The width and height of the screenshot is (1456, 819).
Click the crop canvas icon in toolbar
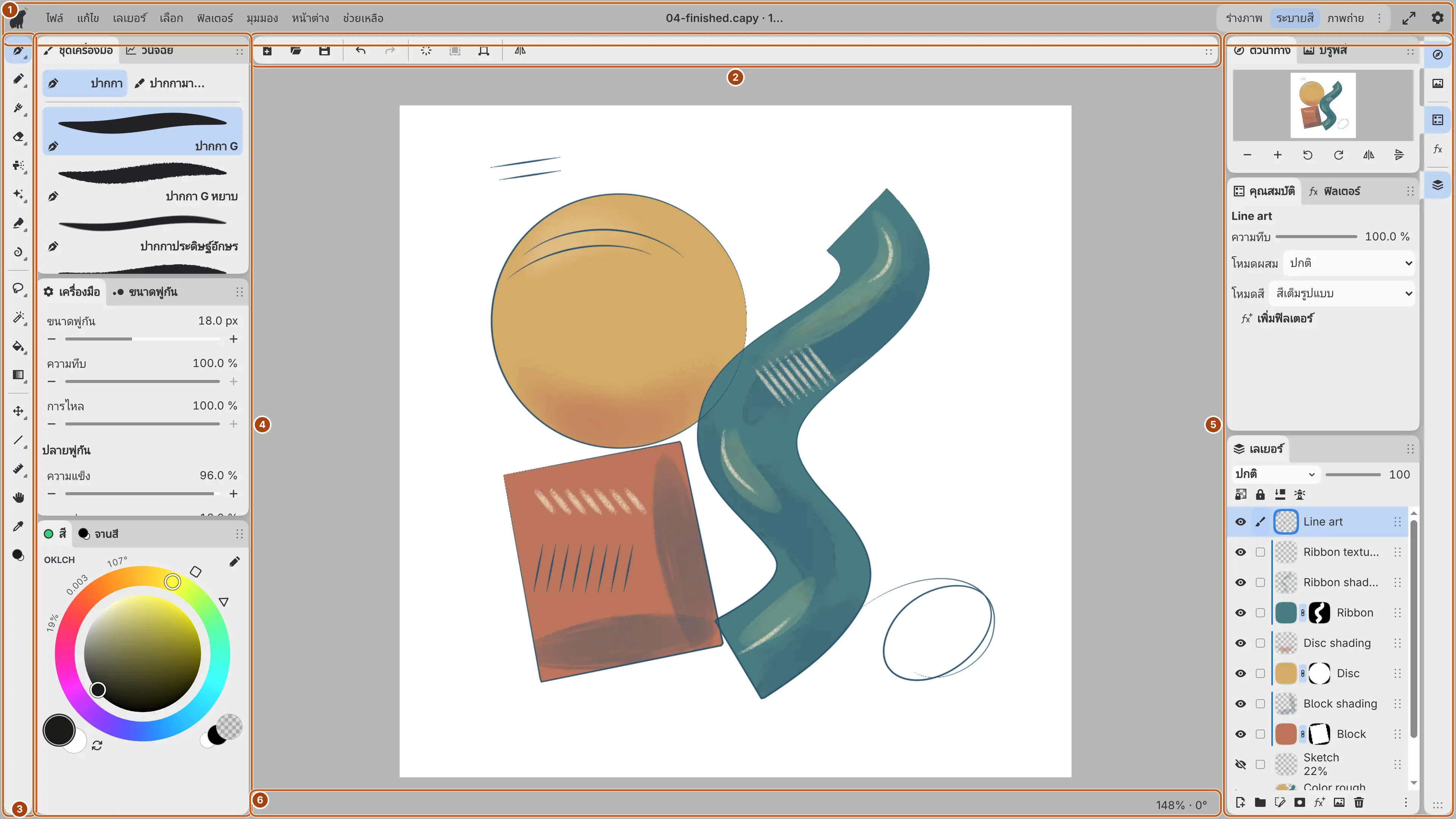tap(484, 51)
